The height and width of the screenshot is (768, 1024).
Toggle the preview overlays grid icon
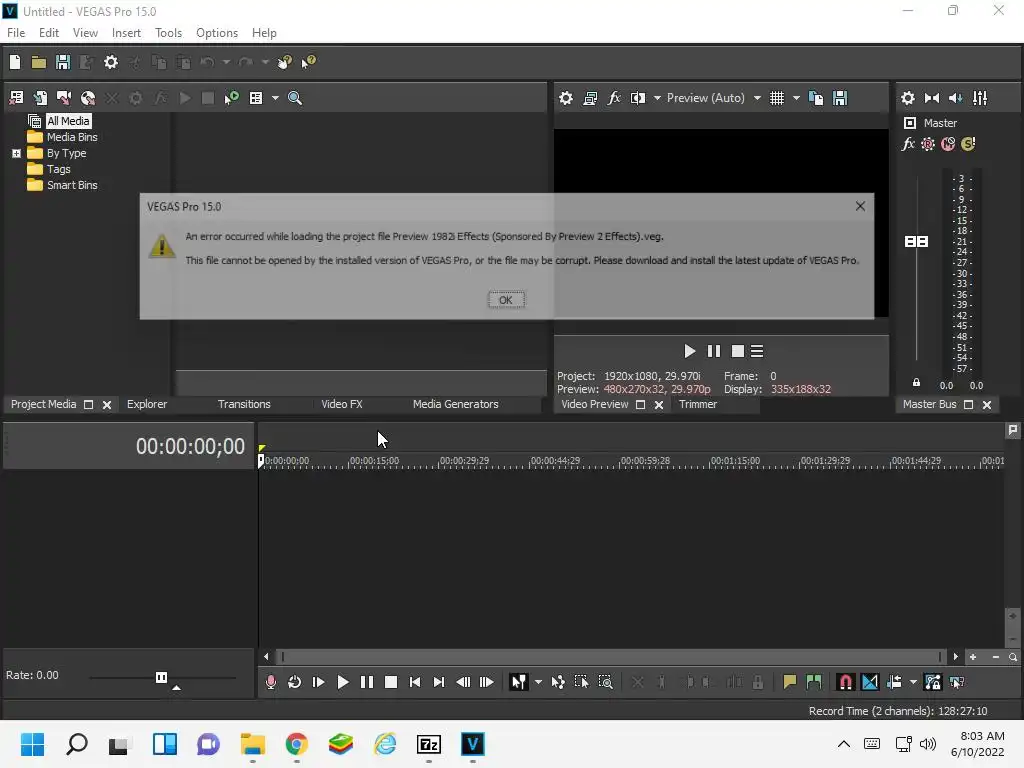click(776, 98)
